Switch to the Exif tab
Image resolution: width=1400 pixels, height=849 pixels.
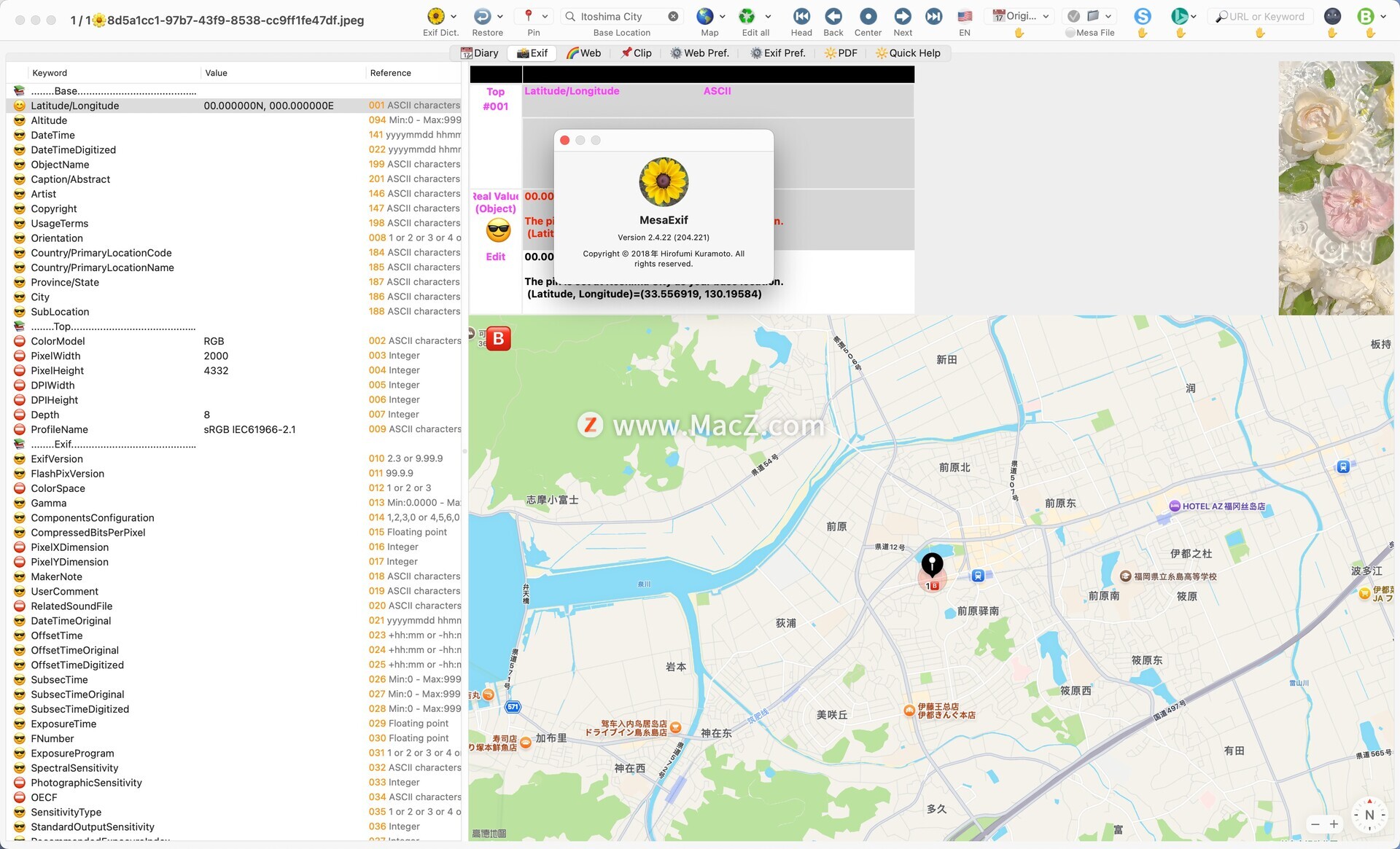[x=532, y=53]
